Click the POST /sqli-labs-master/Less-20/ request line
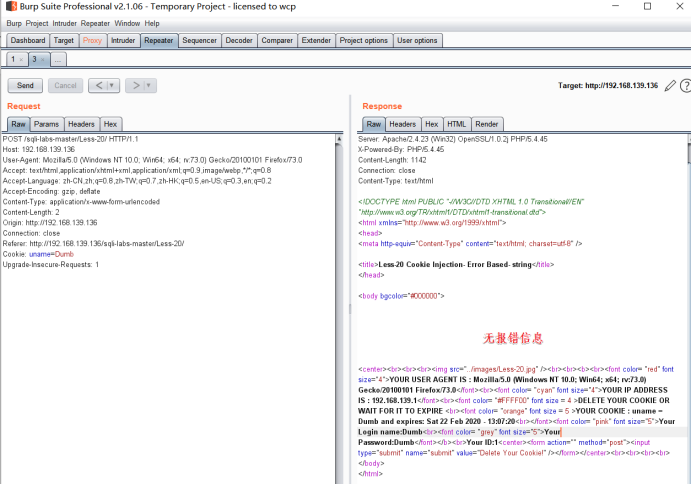 [x=71, y=139]
